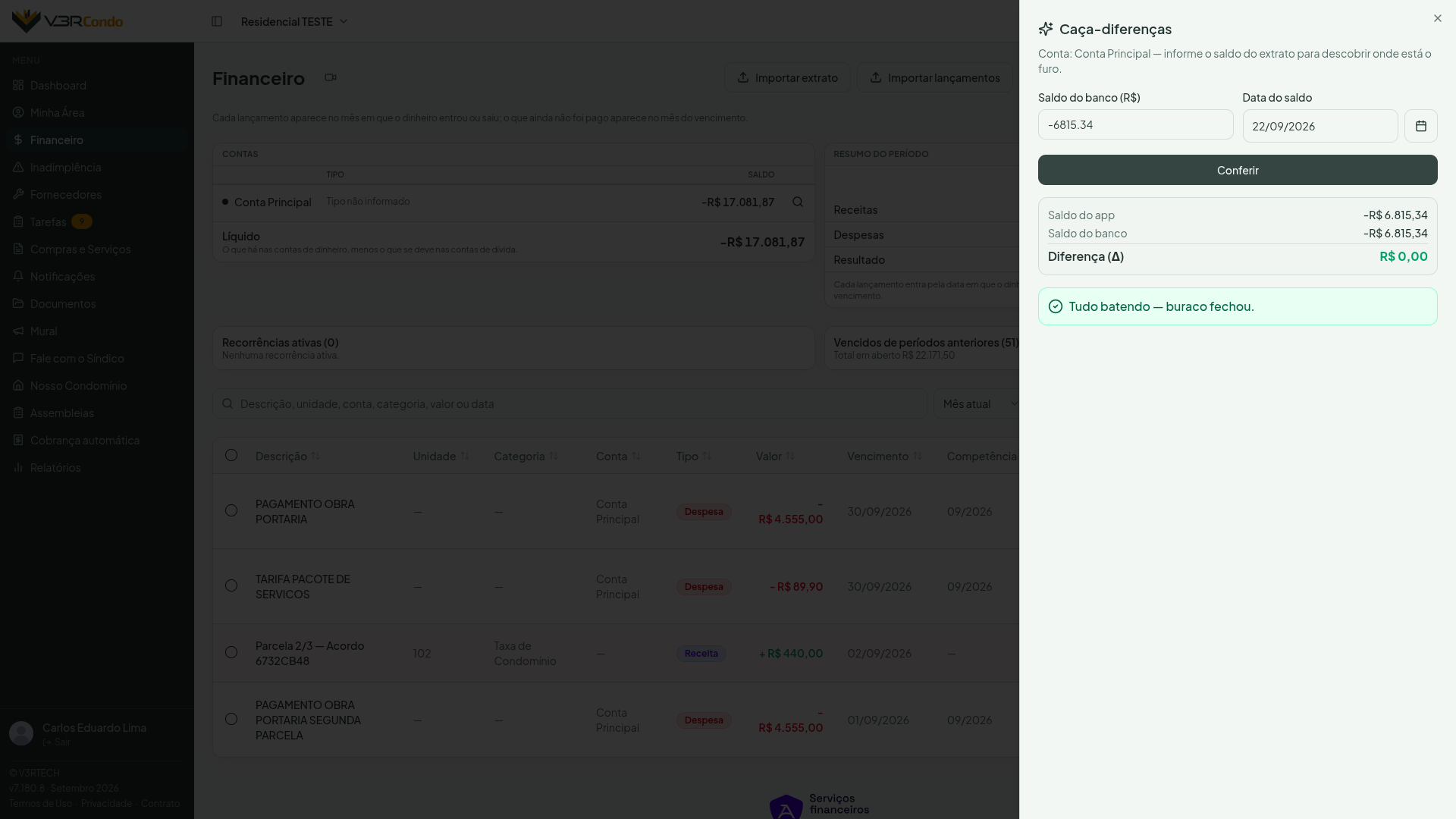Viewport: 1456px width, 819px height.
Task: Click Importar lançamentos button
Action: (934, 77)
